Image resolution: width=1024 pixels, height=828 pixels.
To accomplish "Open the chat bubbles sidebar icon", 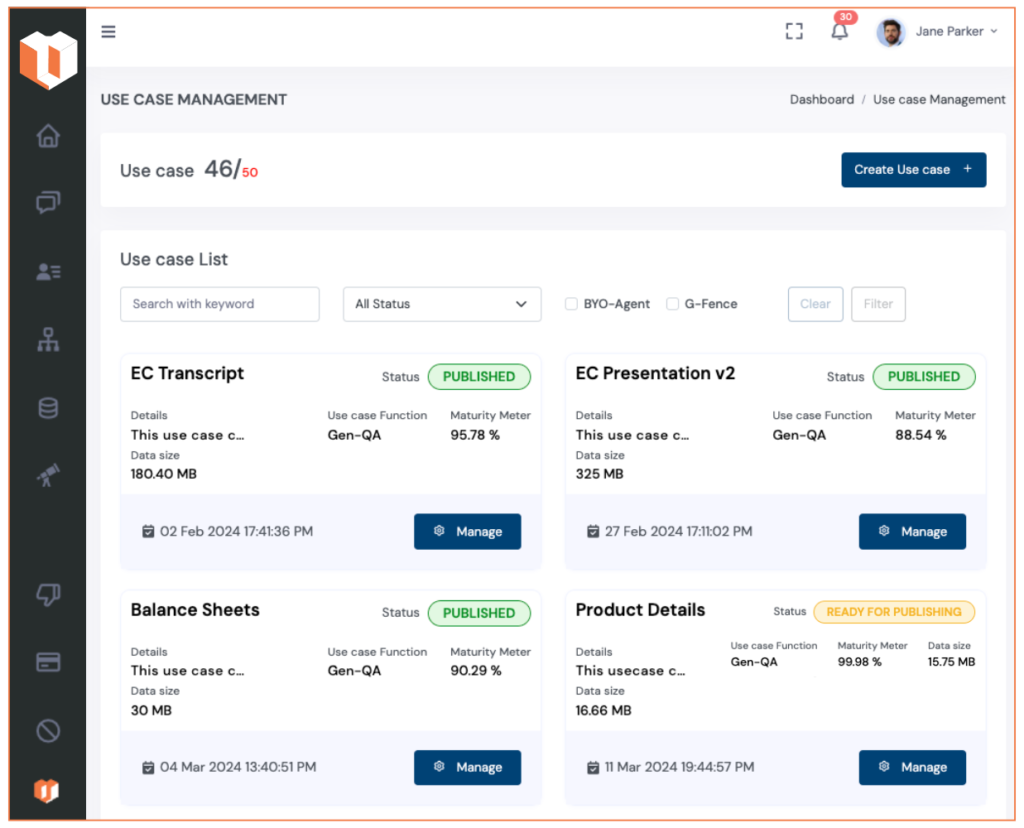I will (x=47, y=203).
